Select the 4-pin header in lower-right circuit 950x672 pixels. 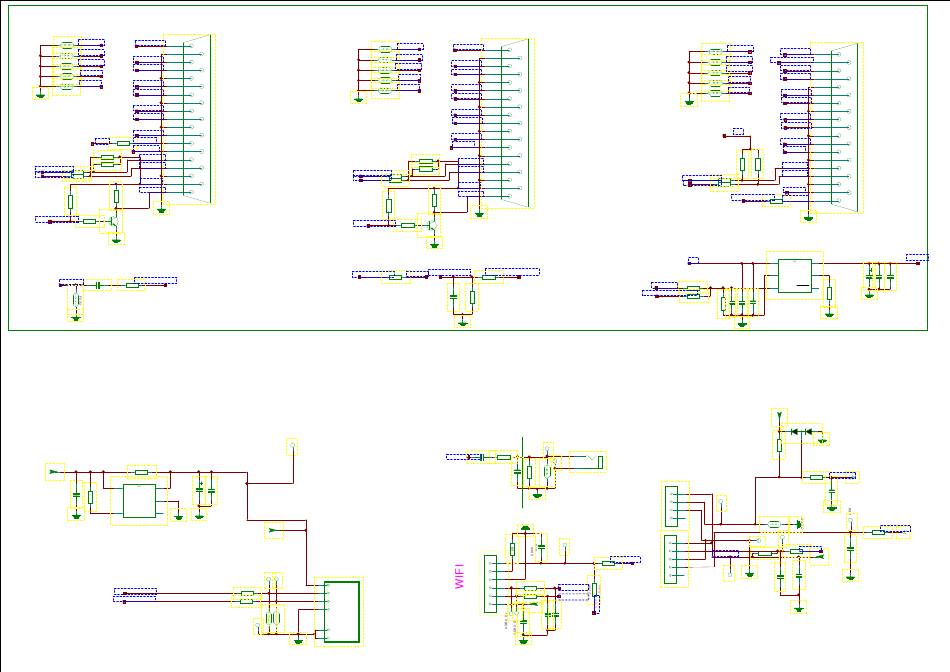(671, 506)
